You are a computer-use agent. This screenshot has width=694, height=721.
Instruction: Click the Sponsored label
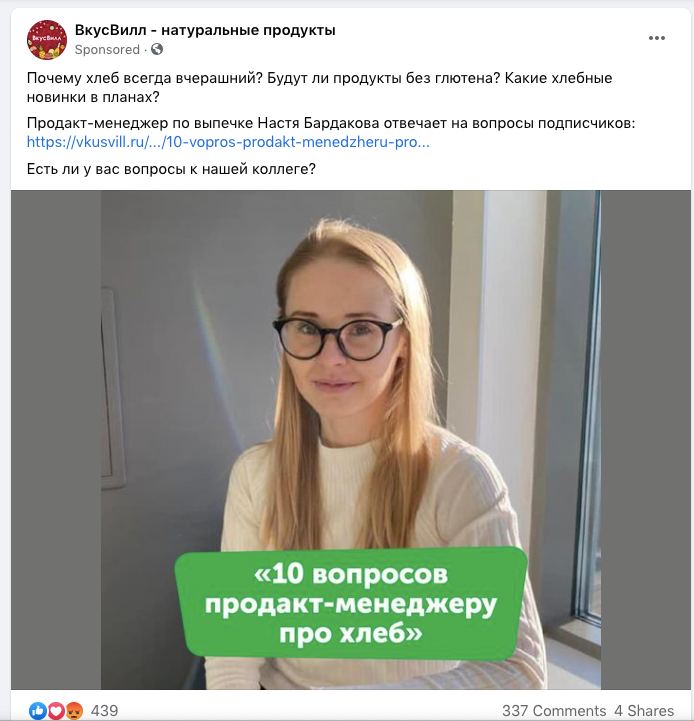click(x=107, y=50)
